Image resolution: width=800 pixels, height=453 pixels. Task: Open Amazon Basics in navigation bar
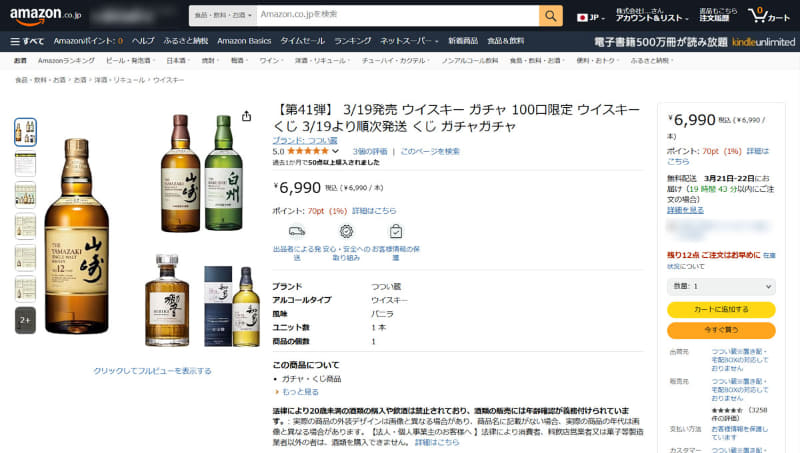(244, 41)
